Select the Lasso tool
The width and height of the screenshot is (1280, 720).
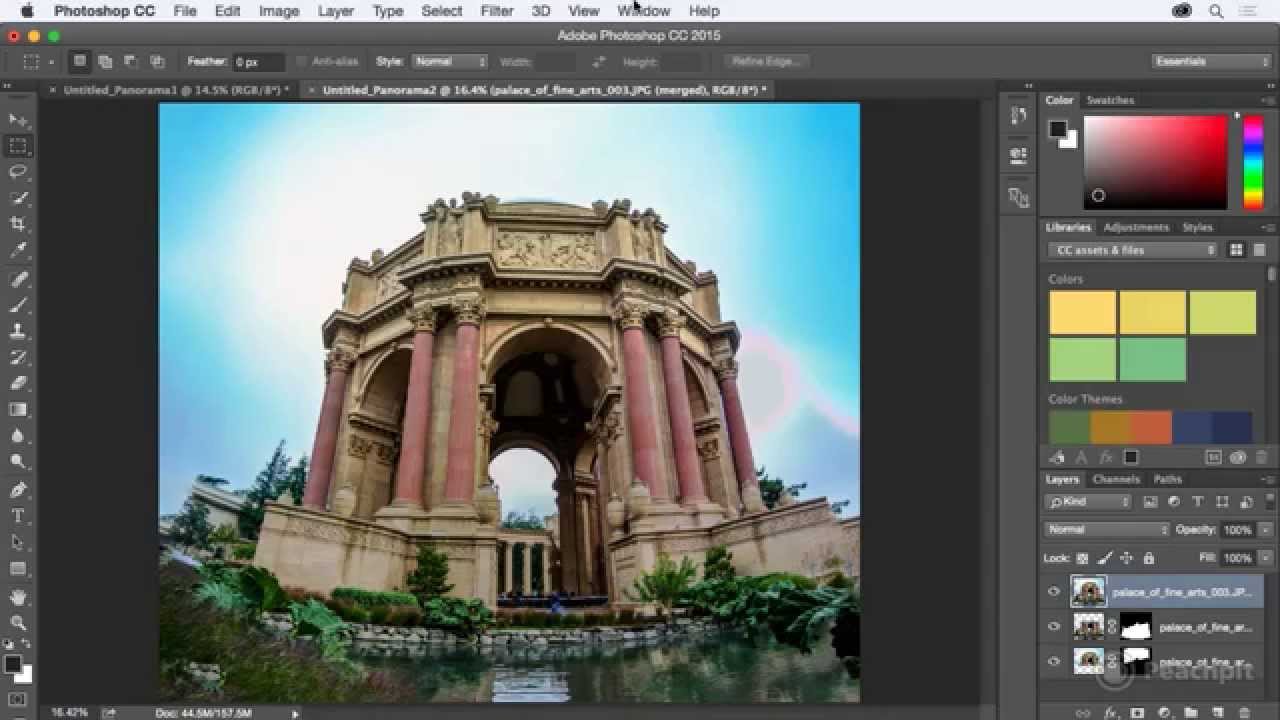tap(18, 170)
